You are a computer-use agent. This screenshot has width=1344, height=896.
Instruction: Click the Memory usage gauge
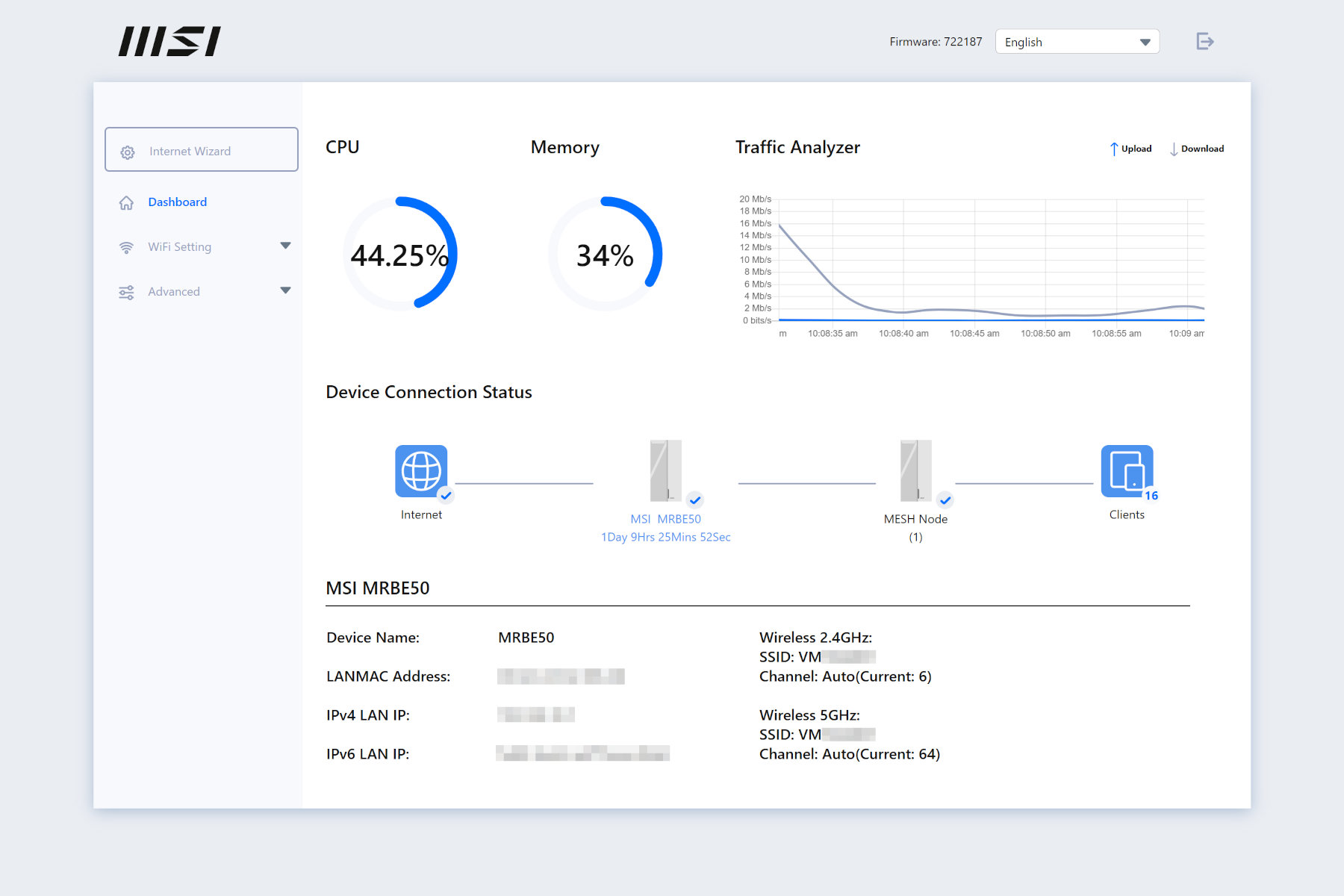605,254
